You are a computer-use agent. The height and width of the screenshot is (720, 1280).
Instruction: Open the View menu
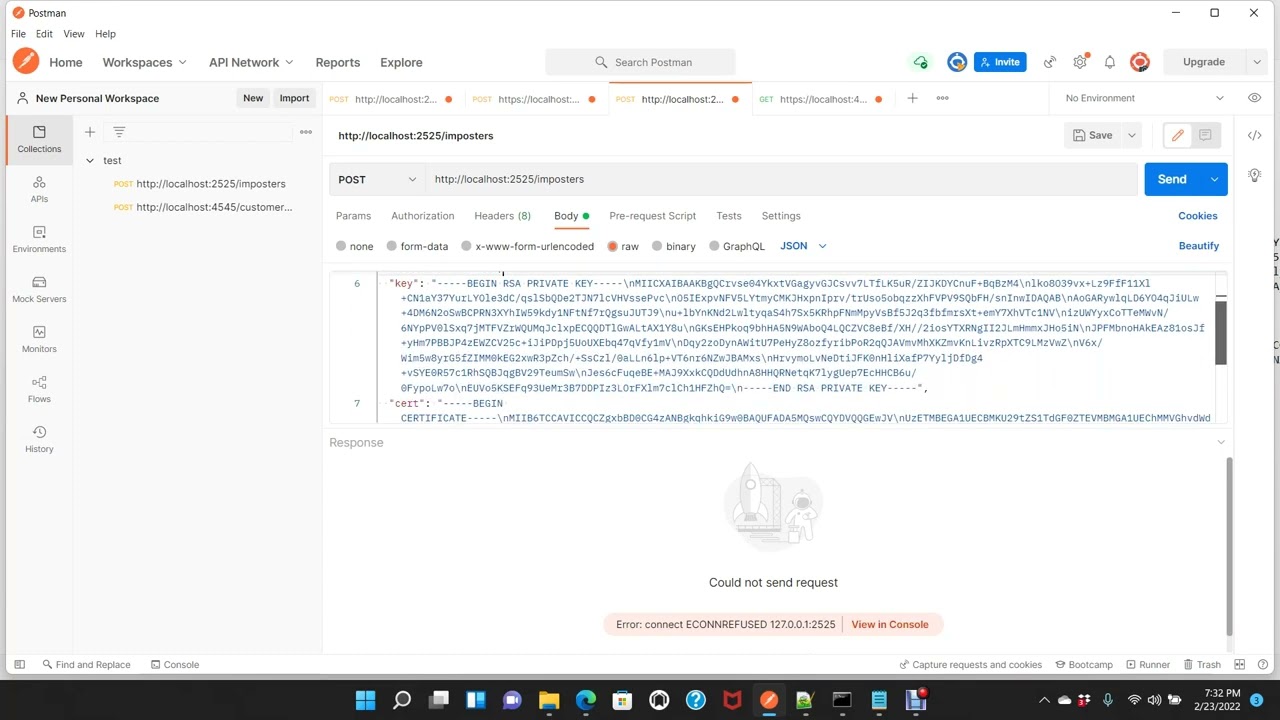coord(74,34)
